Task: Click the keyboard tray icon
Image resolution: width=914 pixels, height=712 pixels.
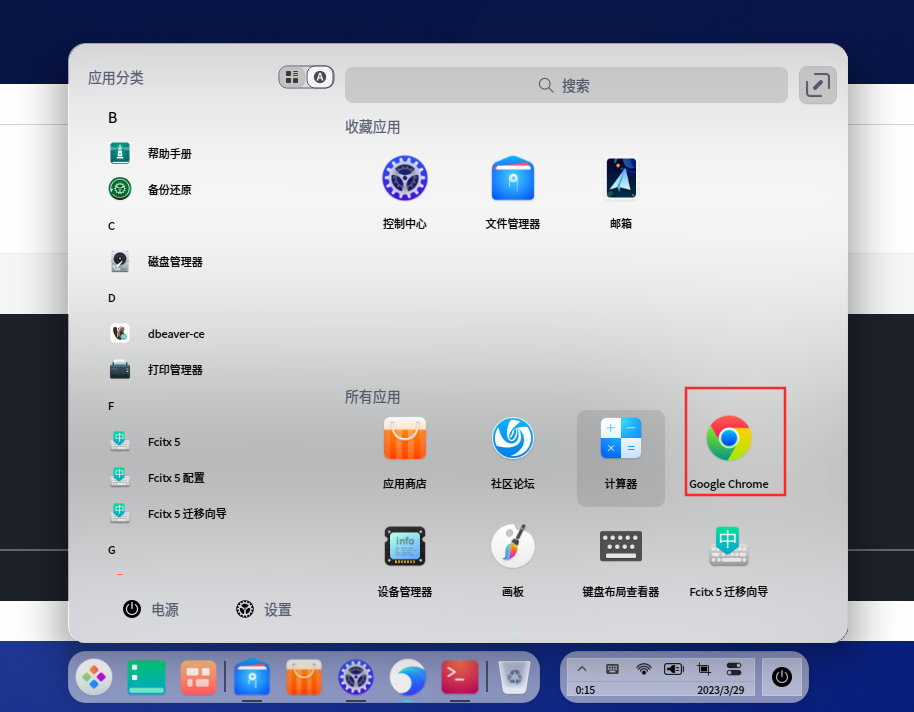Action: [x=612, y=669]
